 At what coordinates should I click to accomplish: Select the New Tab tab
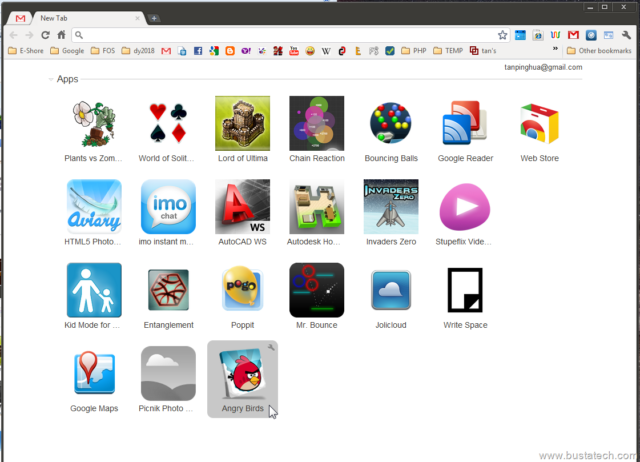coord(88,18)
